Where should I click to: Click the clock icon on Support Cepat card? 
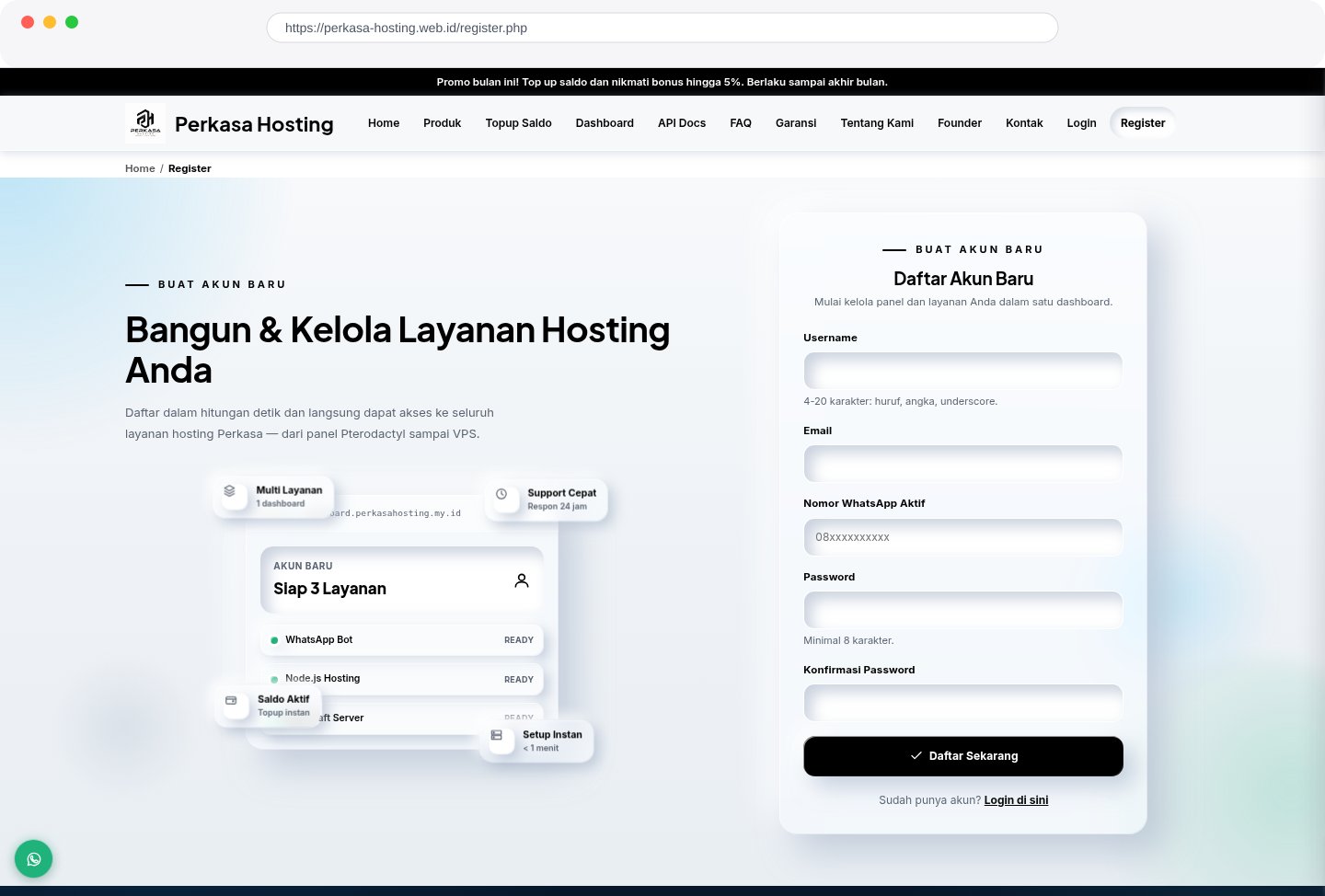coord(501,494)
